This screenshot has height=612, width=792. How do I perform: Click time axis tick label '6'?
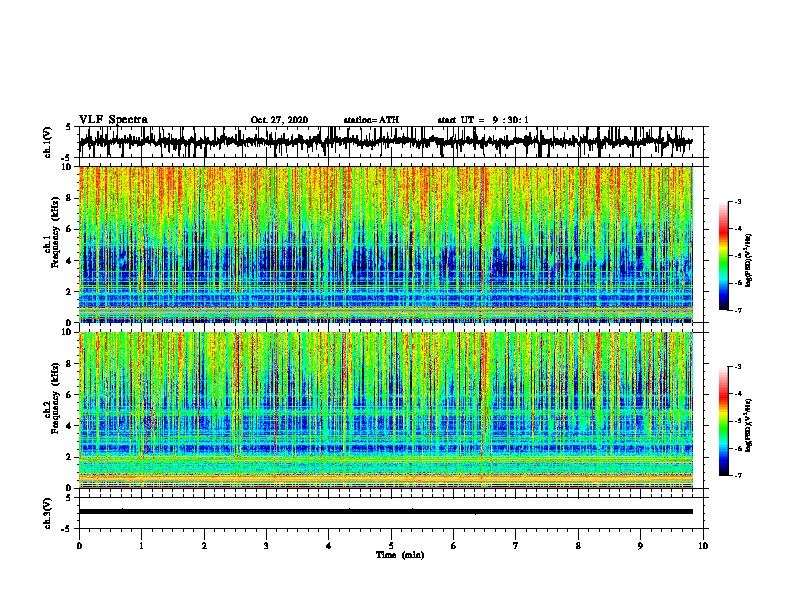pyautogui.click(x=454, y=545)
